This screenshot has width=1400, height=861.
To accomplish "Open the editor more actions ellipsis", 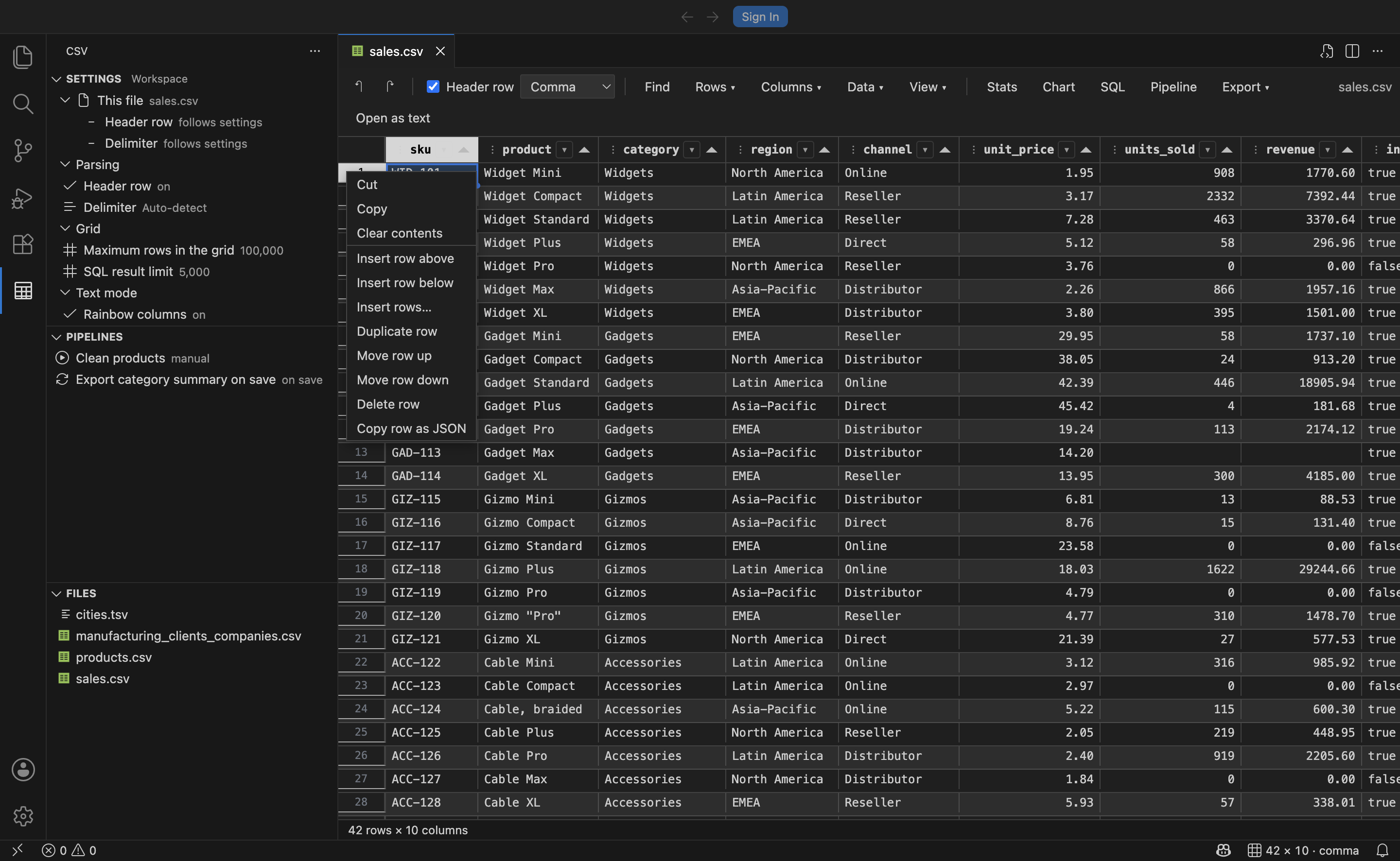I will [x=1377, y=51].
